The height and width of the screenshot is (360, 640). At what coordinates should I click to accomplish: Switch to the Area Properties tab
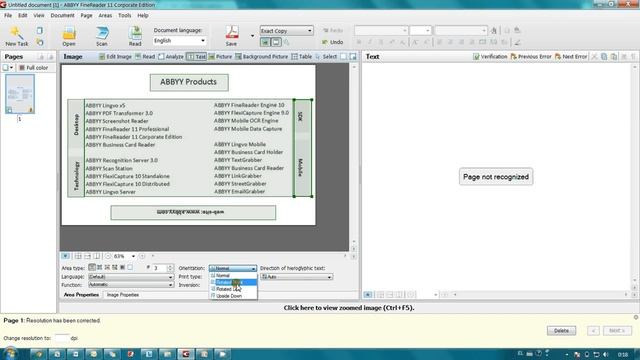point(81,295)
